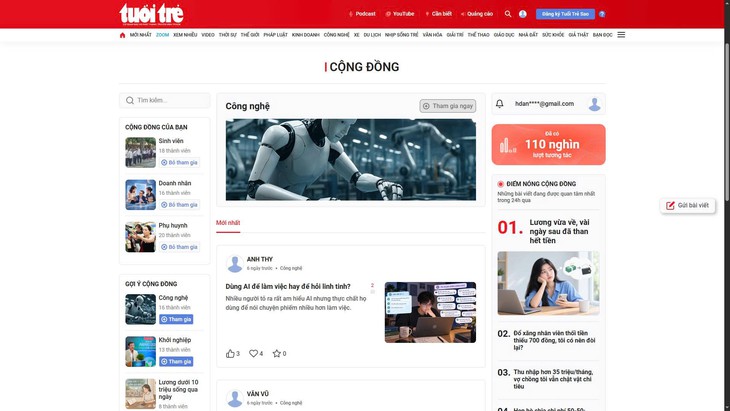Open the home icon in navigation bar
The height and width of the screenshot is (411, 730).
[x=122, y=35]
